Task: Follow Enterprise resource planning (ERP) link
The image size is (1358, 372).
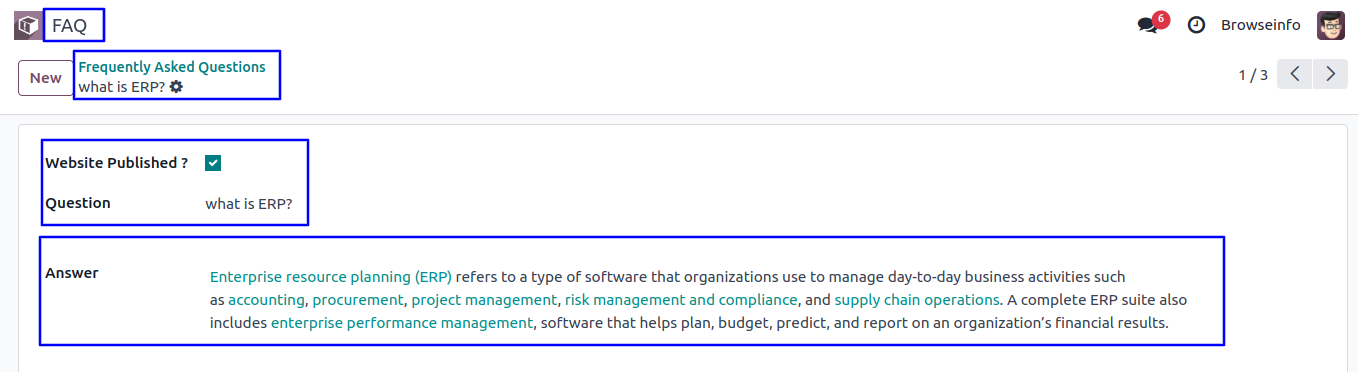Action: (x=331, y=277)
